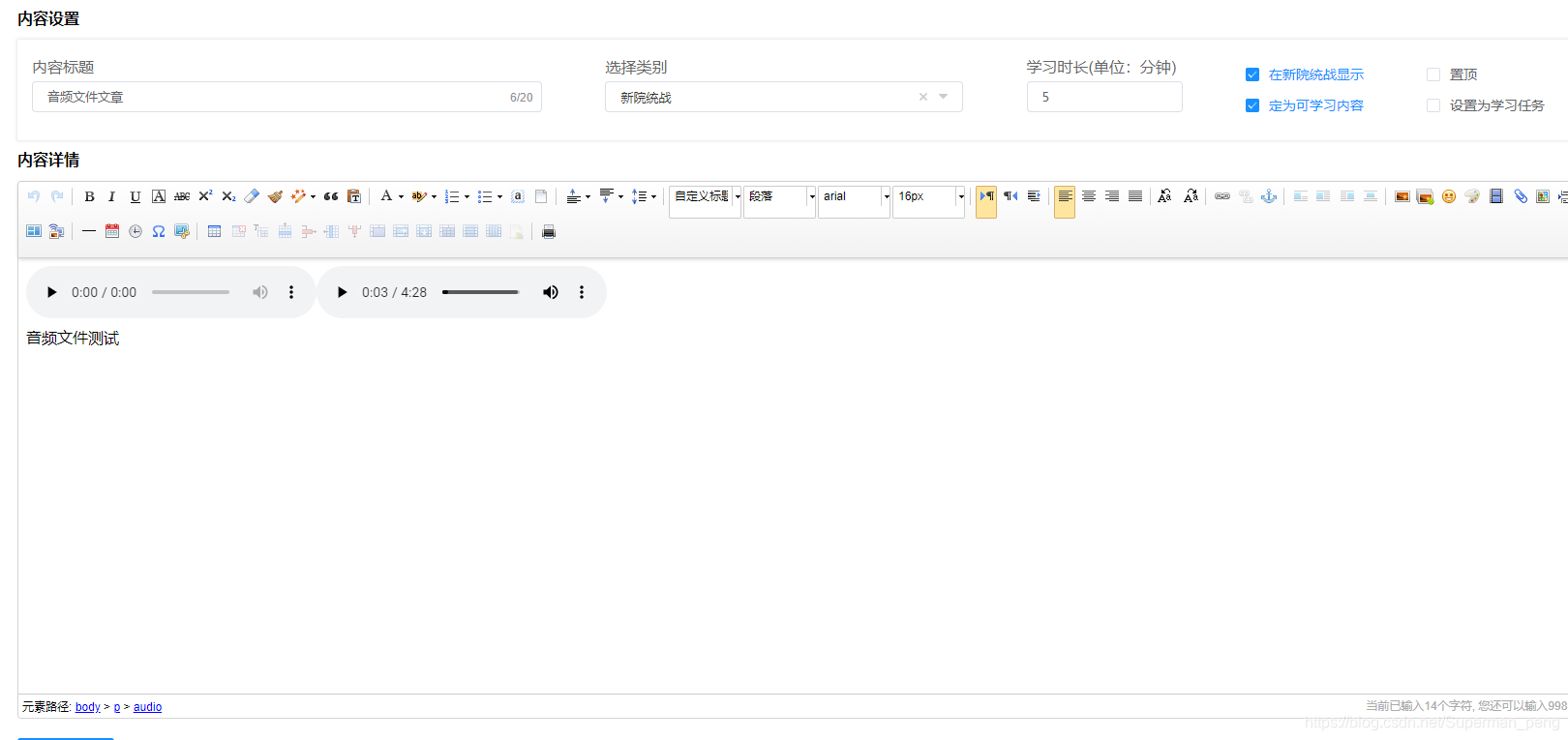Activate the format painter brush
This screenshot has height=740, width=1568.
[x=275, y=196]
